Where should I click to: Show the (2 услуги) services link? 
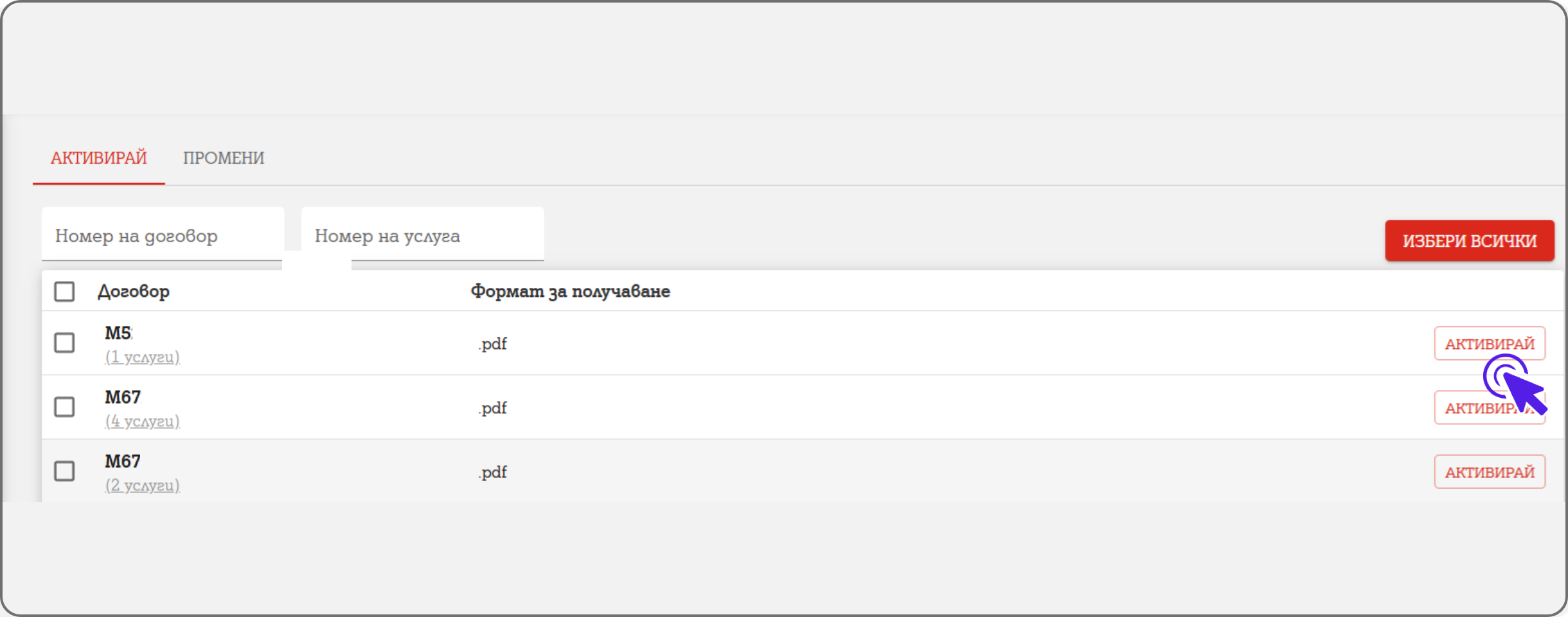142,486
